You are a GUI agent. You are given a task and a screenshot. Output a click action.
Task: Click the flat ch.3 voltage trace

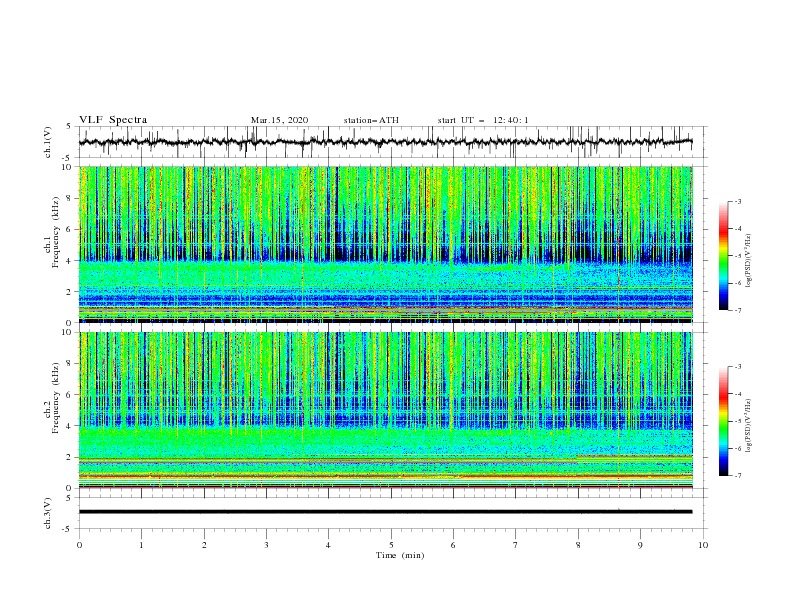pos(385,512)
